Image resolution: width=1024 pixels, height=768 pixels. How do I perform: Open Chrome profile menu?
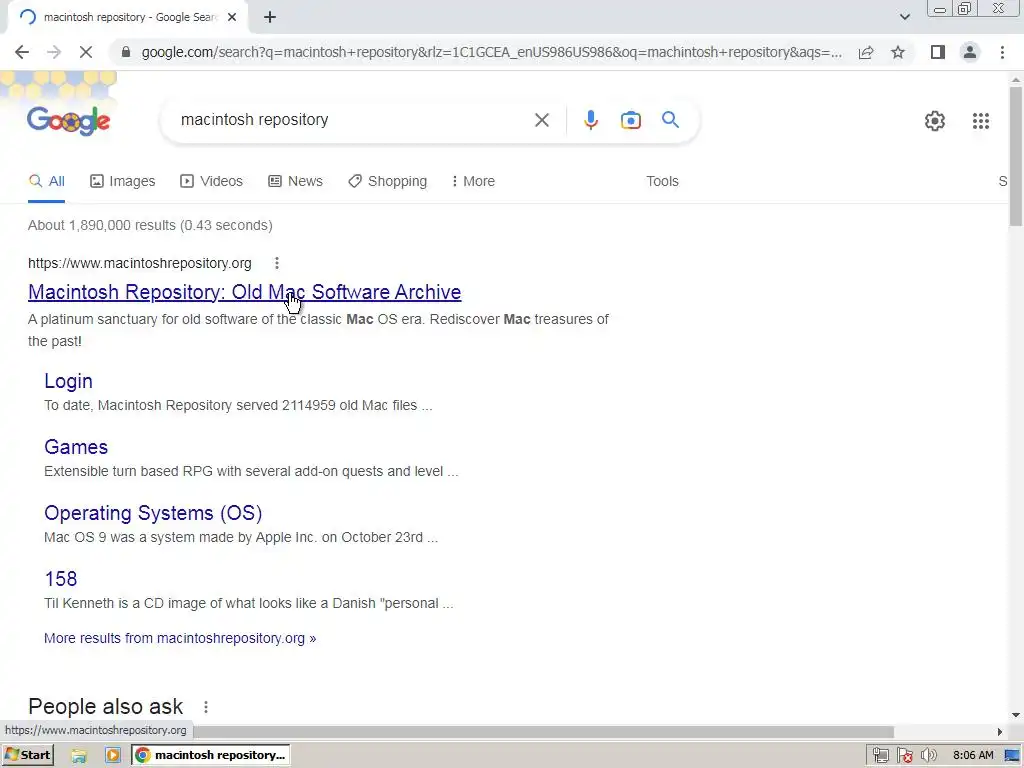pyautogui.click(x=970, y=52)
